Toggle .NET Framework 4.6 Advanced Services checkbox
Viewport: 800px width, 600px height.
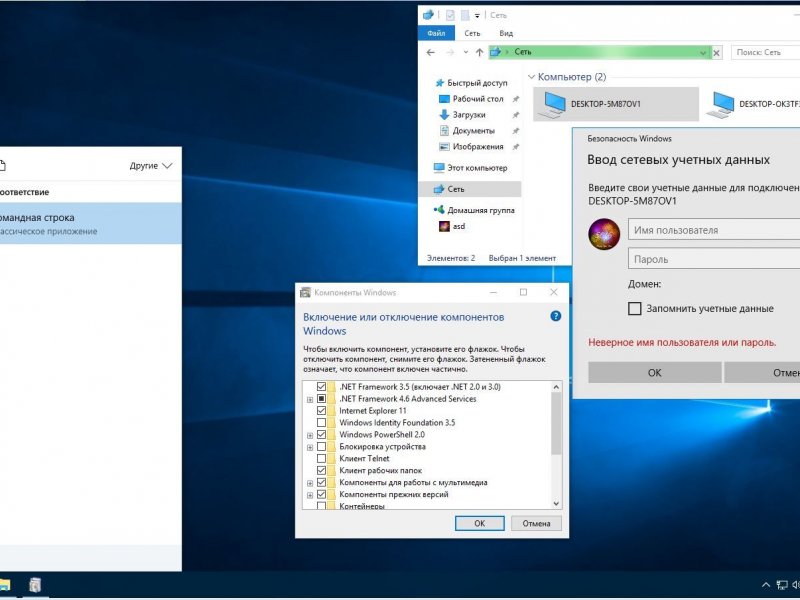[x=321, y=398]
